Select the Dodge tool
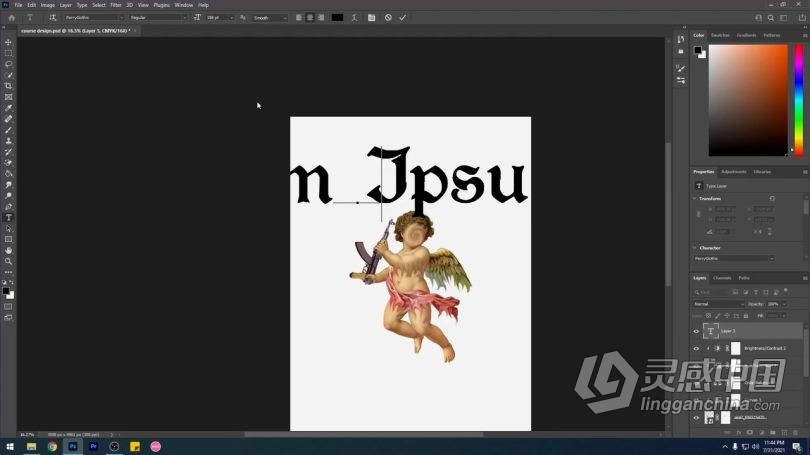Image resolution: width=810 pixels, height=455 pixels. tap(8, 196)
